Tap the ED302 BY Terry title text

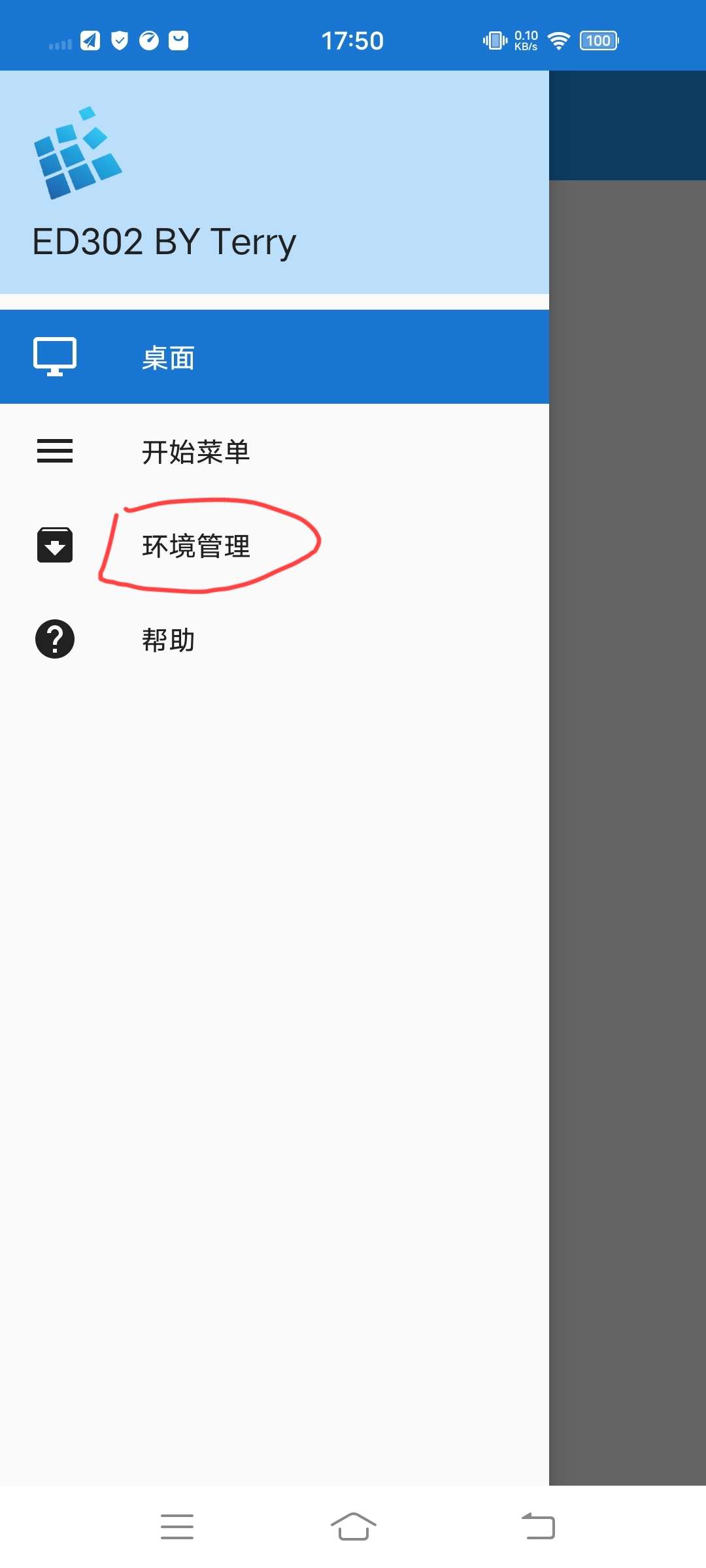click(x=164, y=242)
